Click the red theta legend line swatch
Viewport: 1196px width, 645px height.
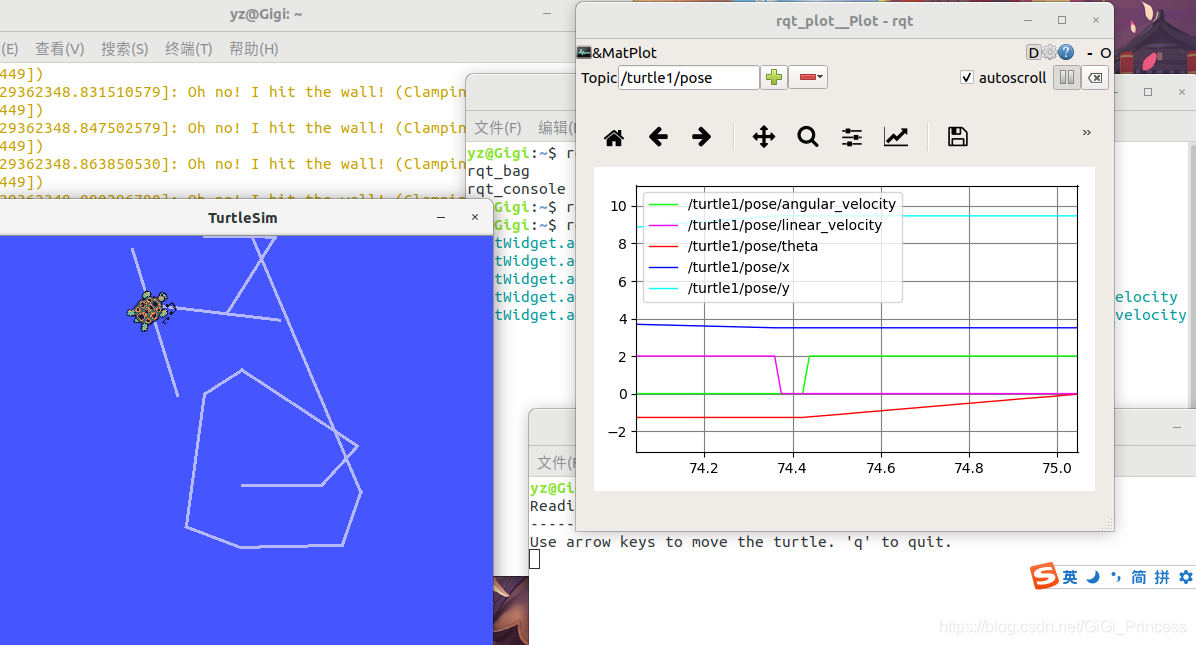663,246
